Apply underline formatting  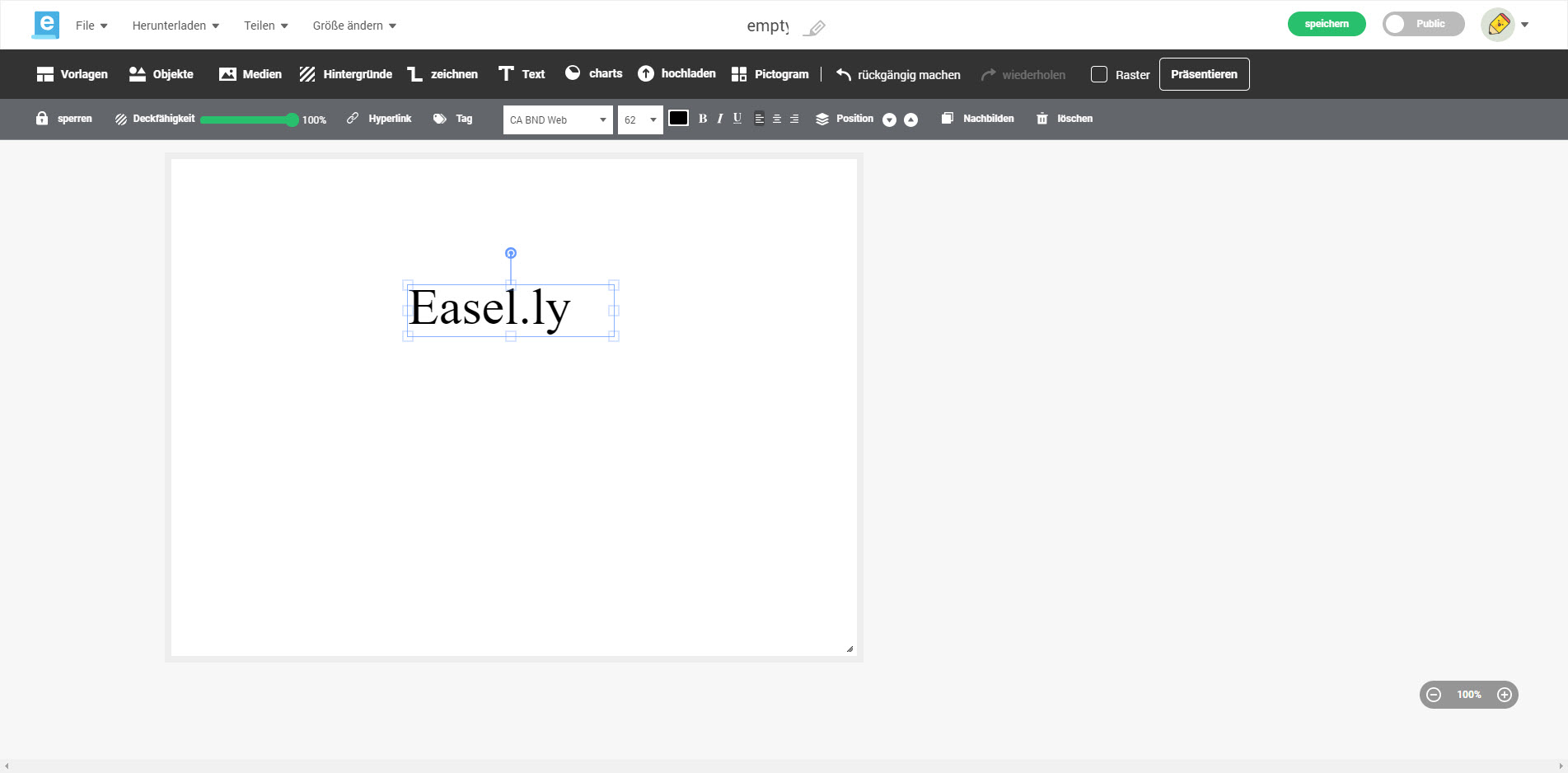click(x=737, y=119)
